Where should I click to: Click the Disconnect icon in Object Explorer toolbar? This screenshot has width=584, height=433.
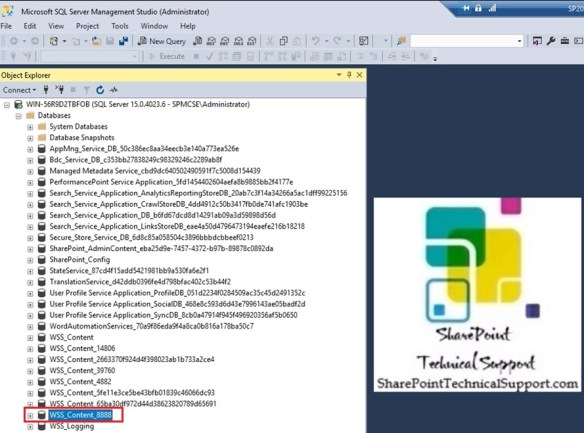point(59,89)
